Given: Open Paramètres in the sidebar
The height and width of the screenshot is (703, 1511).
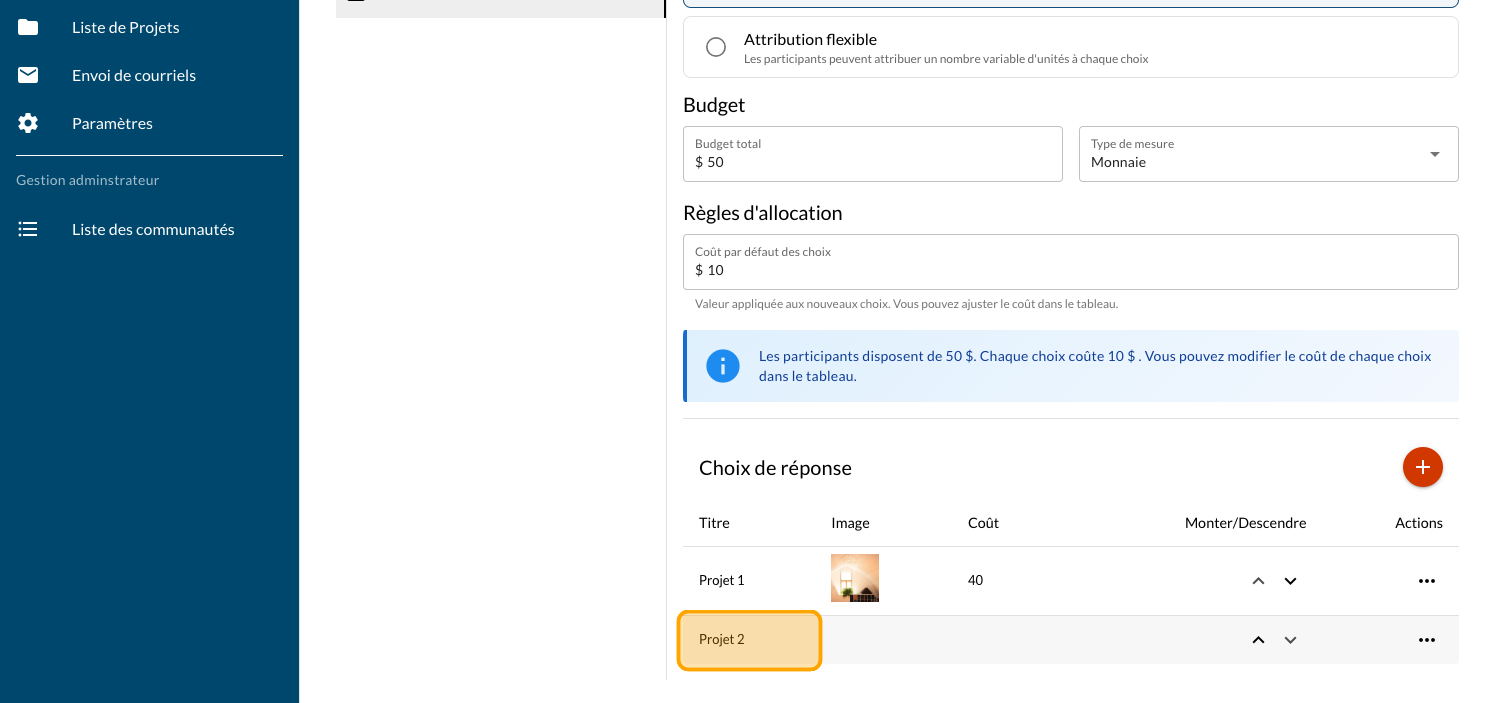Looking at the screenshot, I should 112,123.
